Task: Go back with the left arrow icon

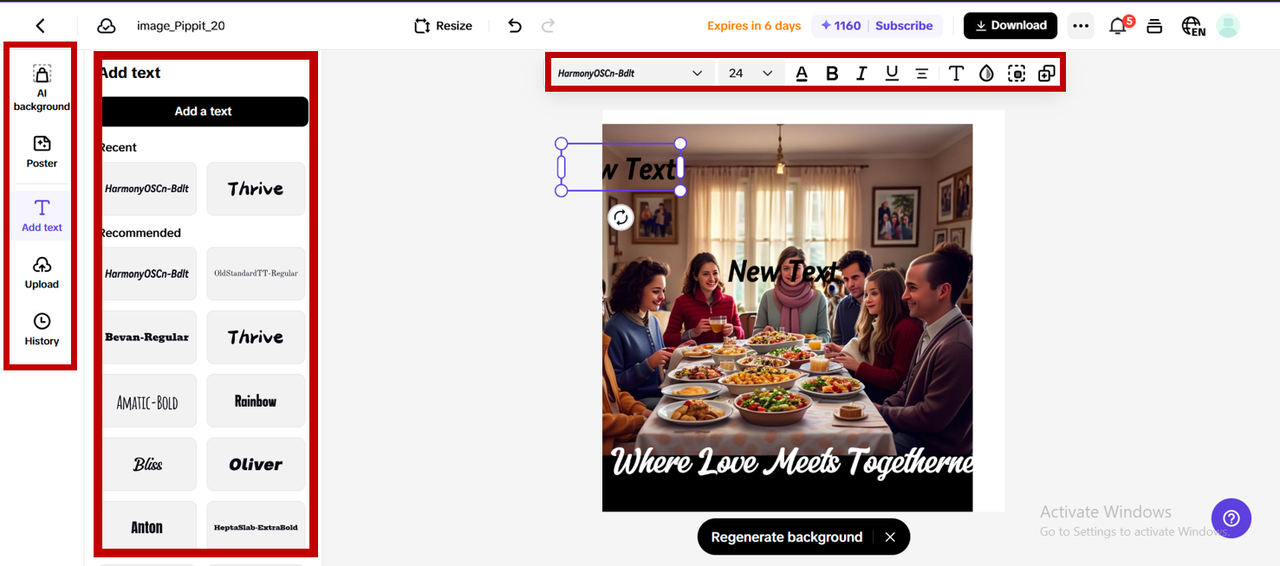Action: pos(40,26)
